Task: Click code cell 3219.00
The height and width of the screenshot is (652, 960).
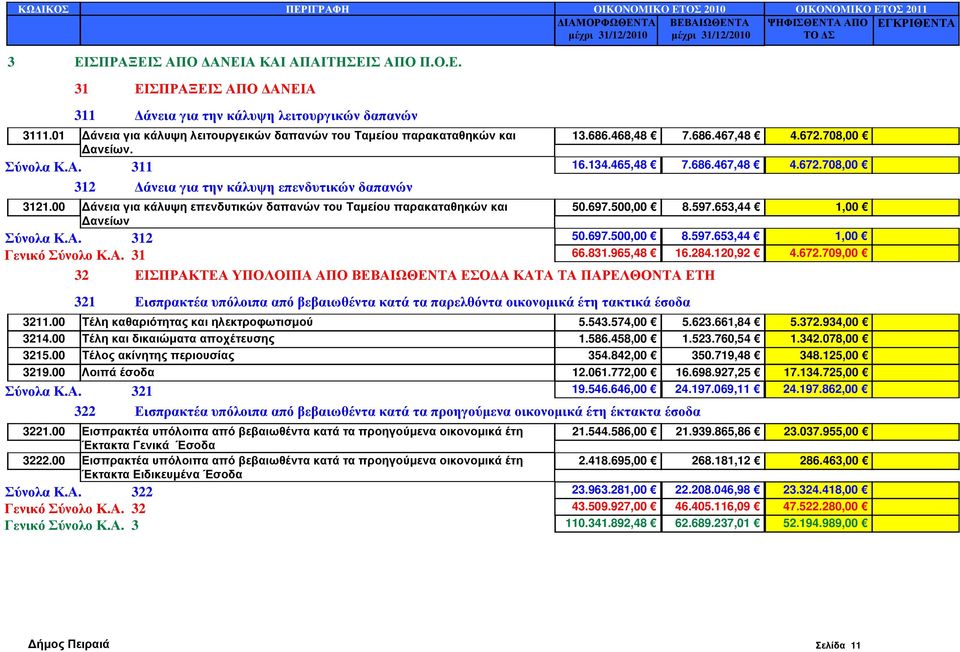Action: point(43,372)
